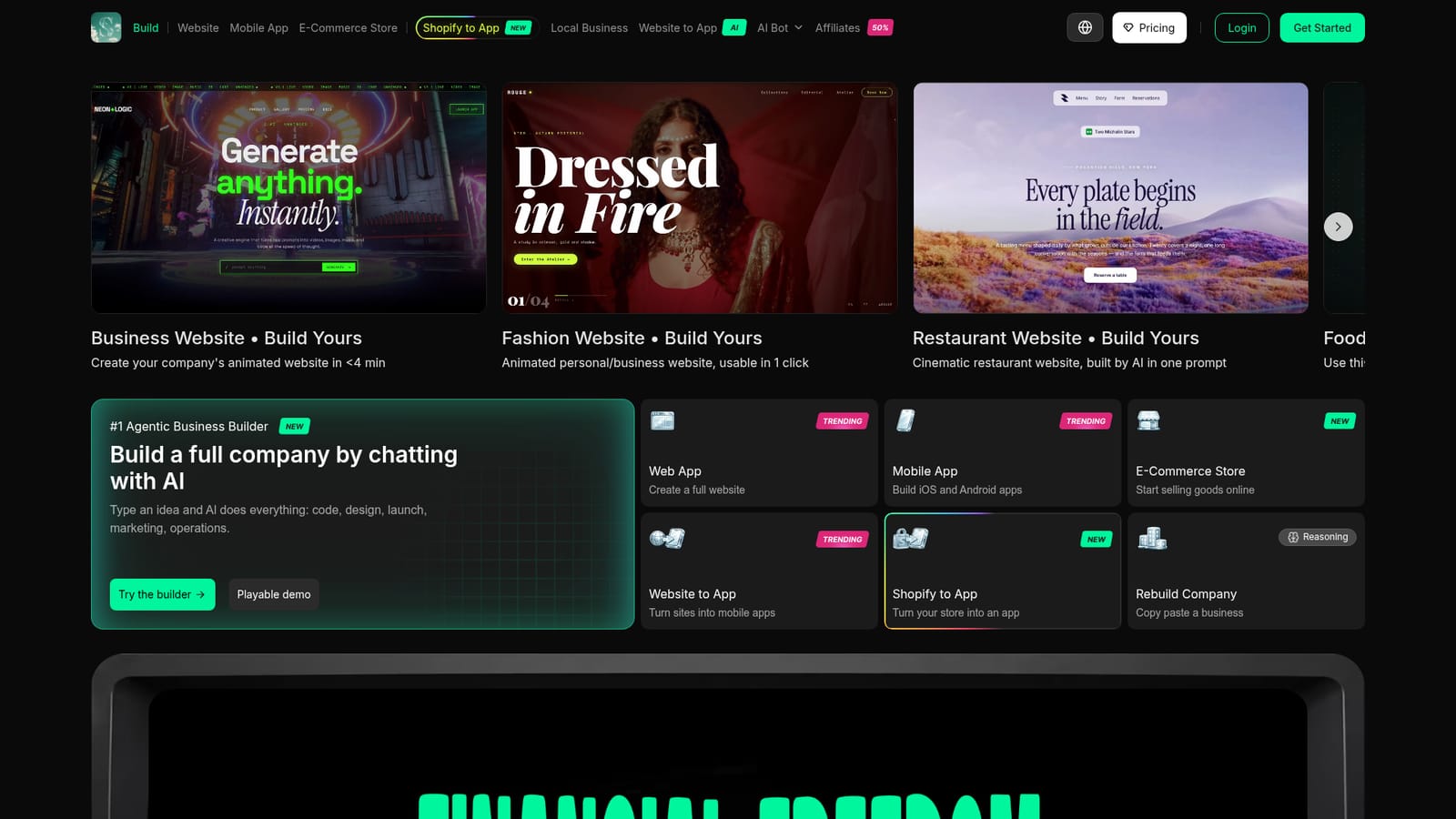Click 'Start selling goods online' text
1456x819 pixels.
click(1195, 490)
